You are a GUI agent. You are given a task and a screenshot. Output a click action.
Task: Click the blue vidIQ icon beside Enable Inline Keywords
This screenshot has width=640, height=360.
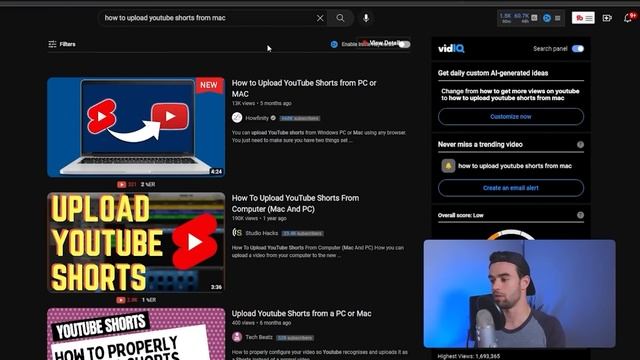[x=334, y=44]
